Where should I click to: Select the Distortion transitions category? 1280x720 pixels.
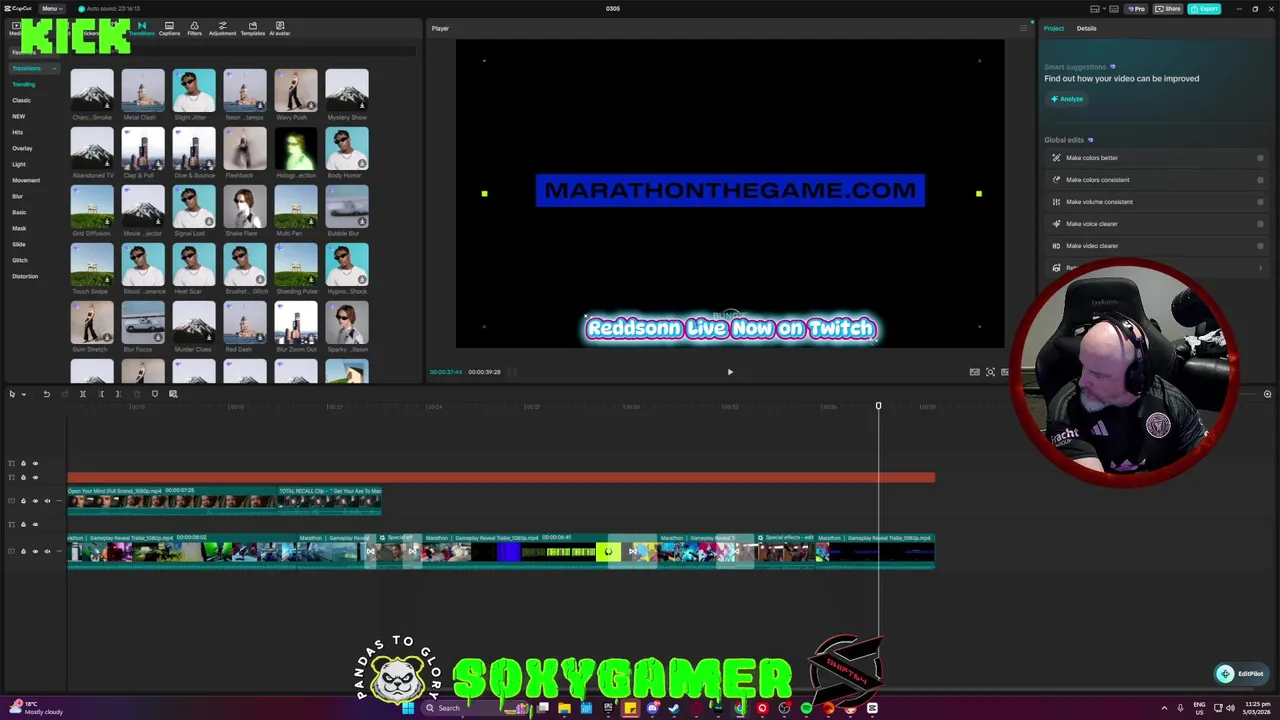point(25,276)
